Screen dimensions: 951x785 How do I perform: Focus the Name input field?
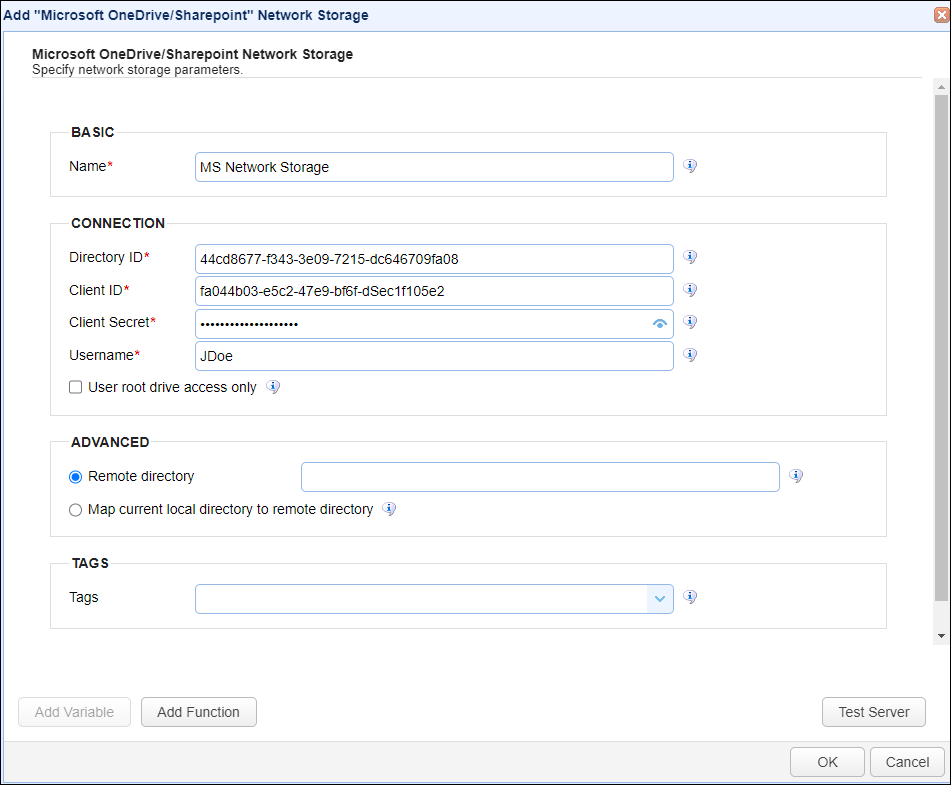(x=434, y=167)
